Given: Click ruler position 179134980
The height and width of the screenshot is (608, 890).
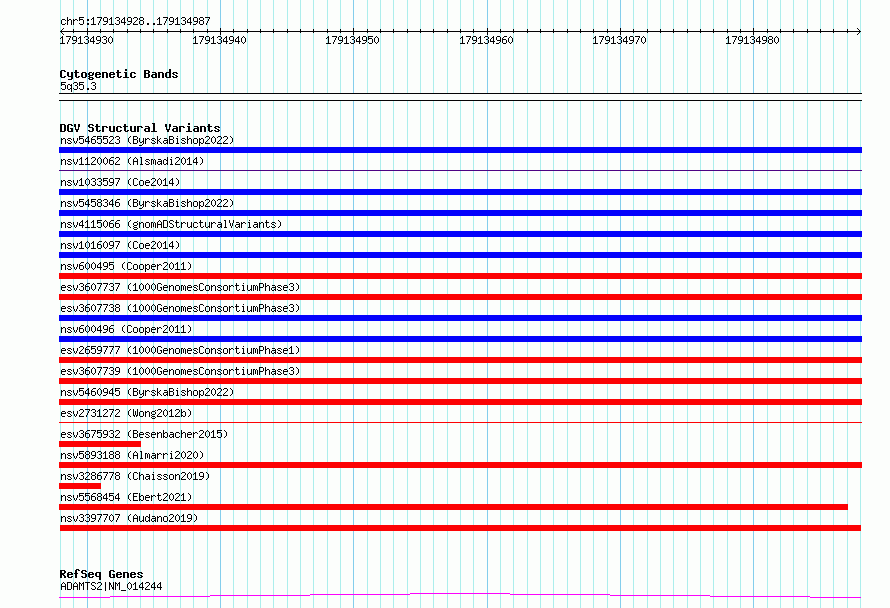Looking at the screenshot, I should click(753, 40).
